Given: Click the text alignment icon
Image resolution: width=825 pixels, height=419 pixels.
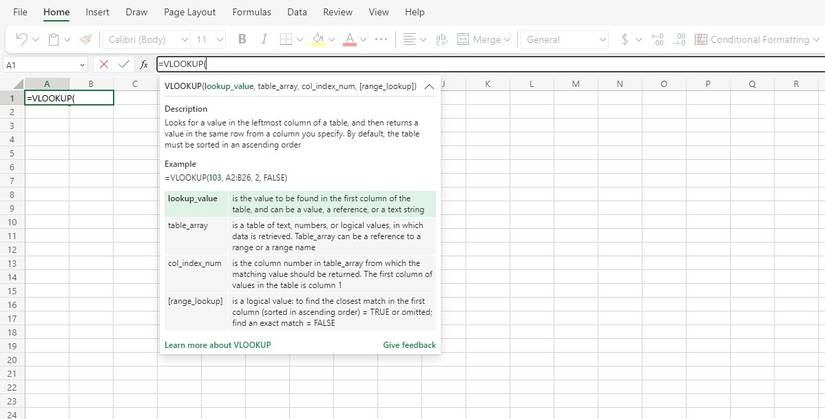Looking at the screenshot, I should (409, 39).
